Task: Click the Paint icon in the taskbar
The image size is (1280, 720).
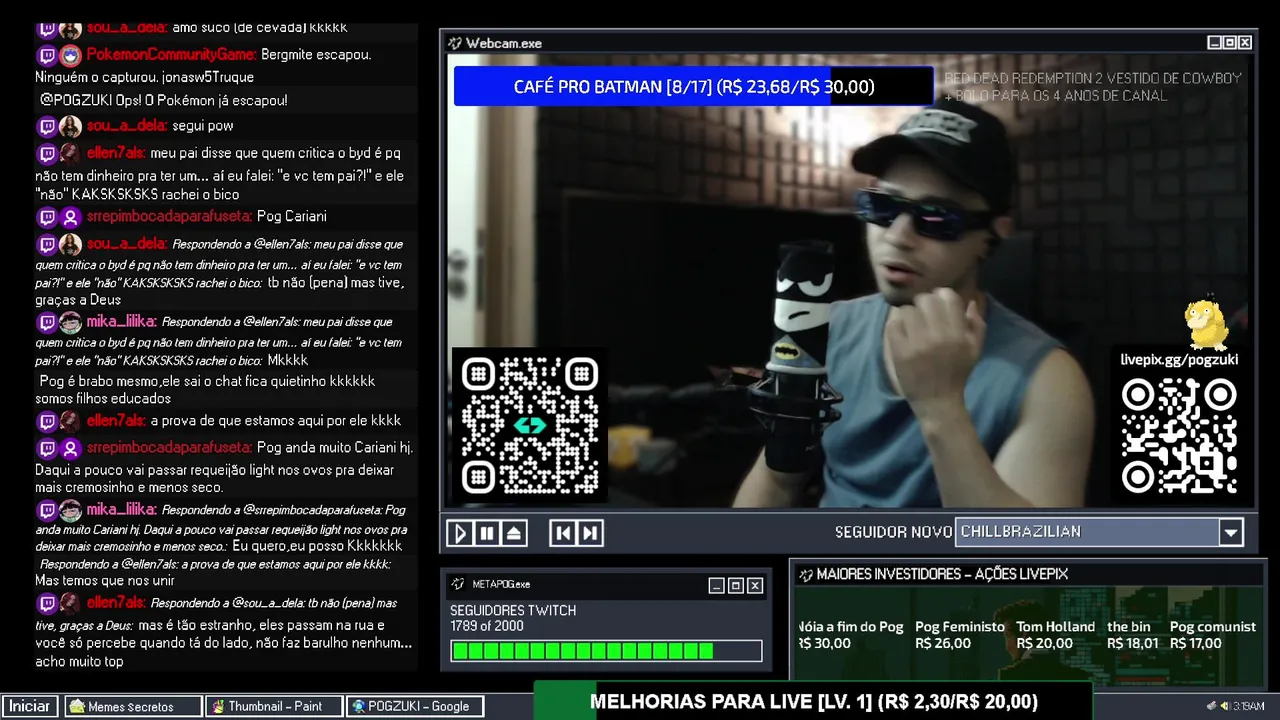Action: 218,707
